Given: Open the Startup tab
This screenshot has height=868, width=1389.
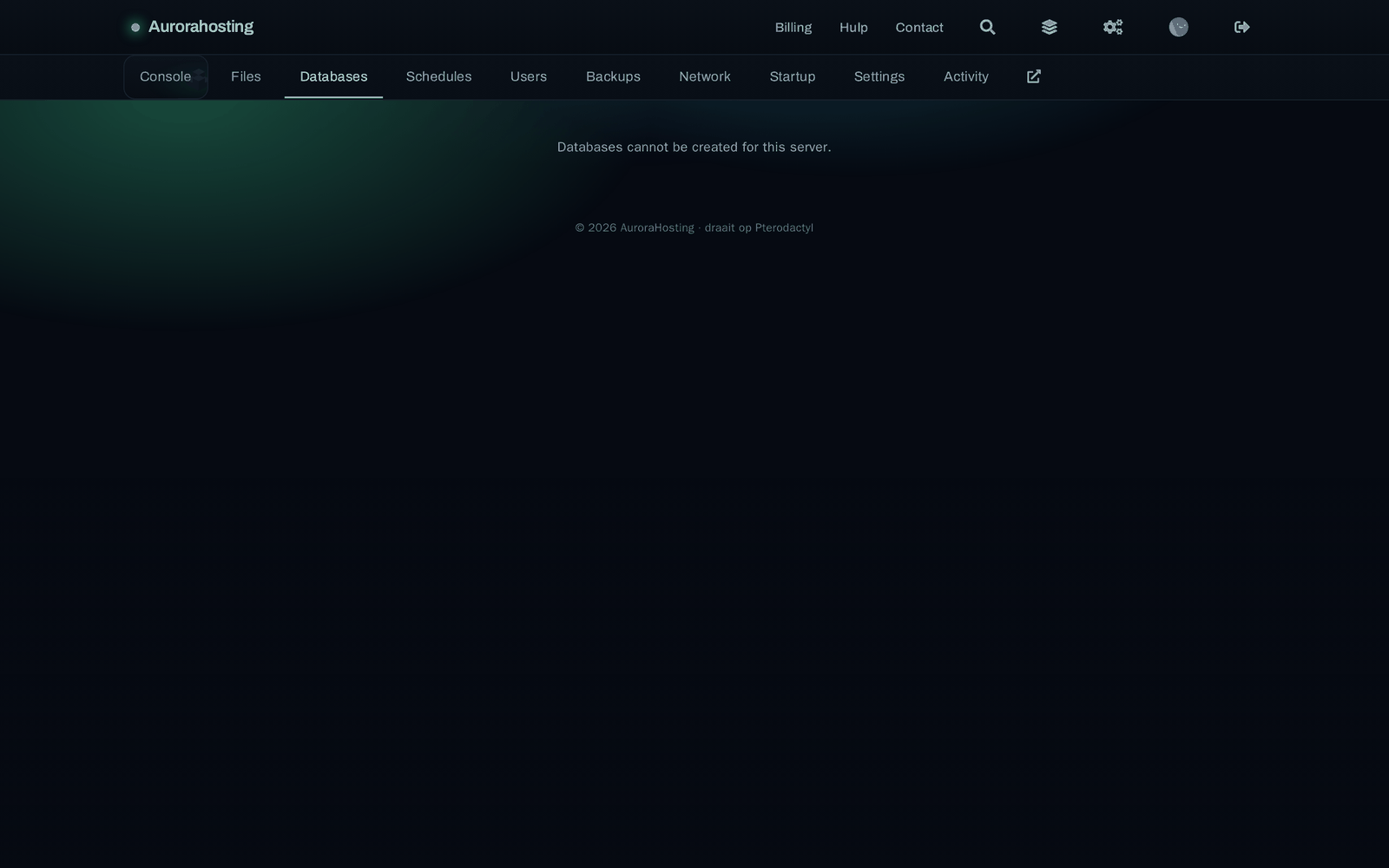Looking at the screenshot, I should (x=793, y=76).
